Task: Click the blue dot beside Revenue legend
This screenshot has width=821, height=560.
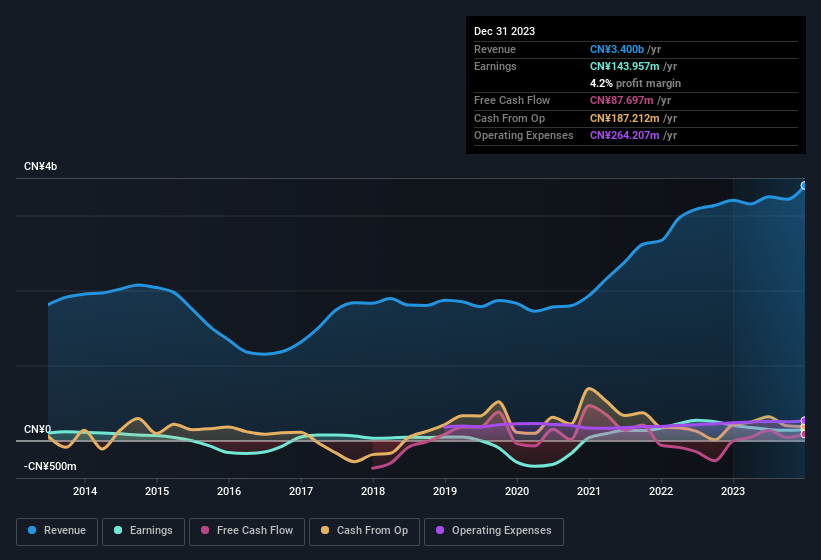Action: (x=33, y=531)
